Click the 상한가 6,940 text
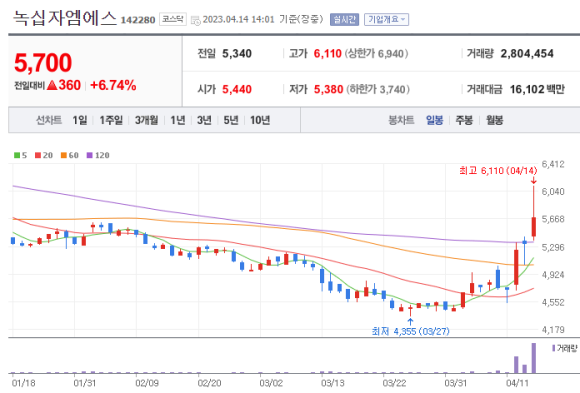This screenshot has height=393, width=580. point(377,54)
